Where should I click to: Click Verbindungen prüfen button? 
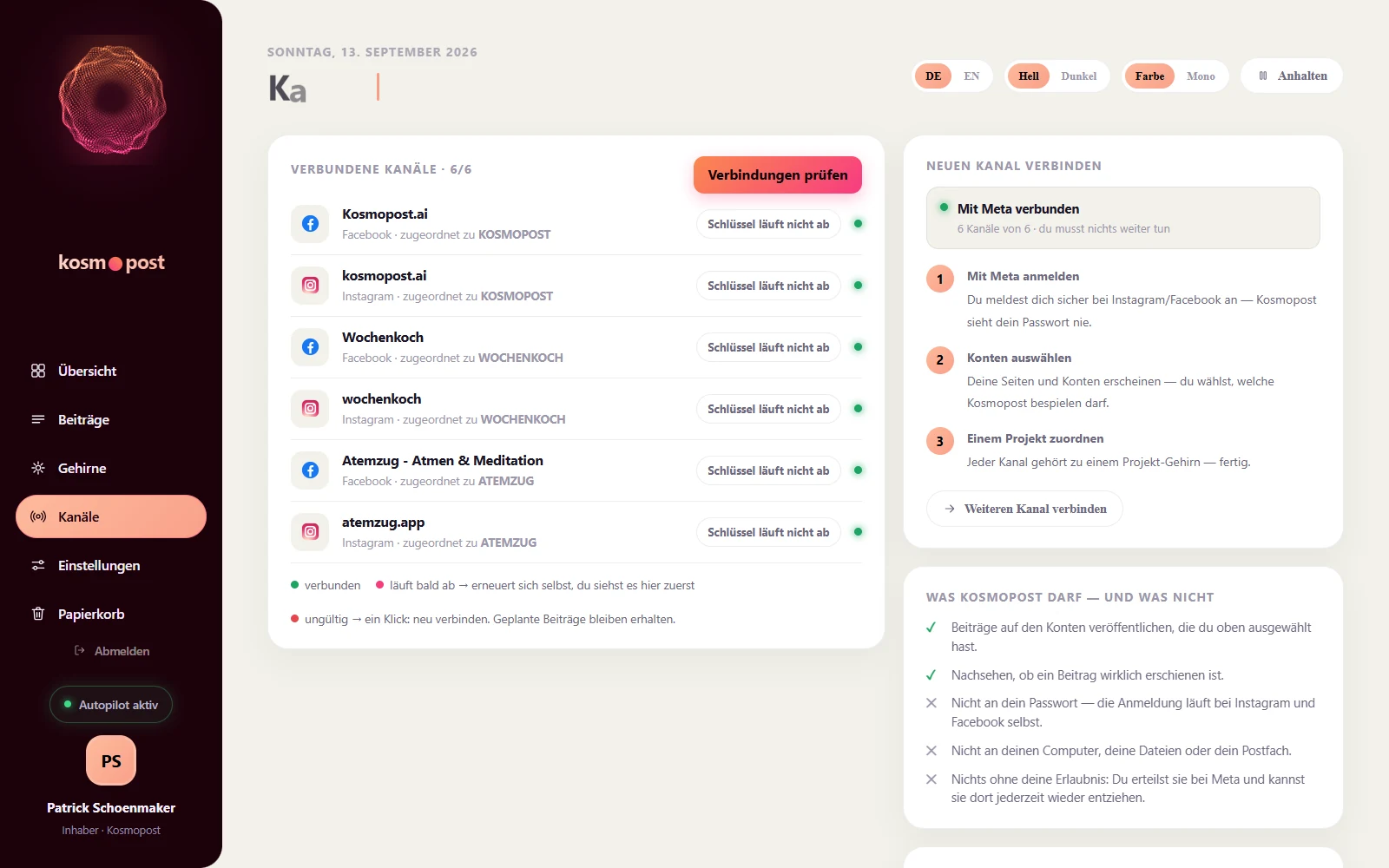778,174
